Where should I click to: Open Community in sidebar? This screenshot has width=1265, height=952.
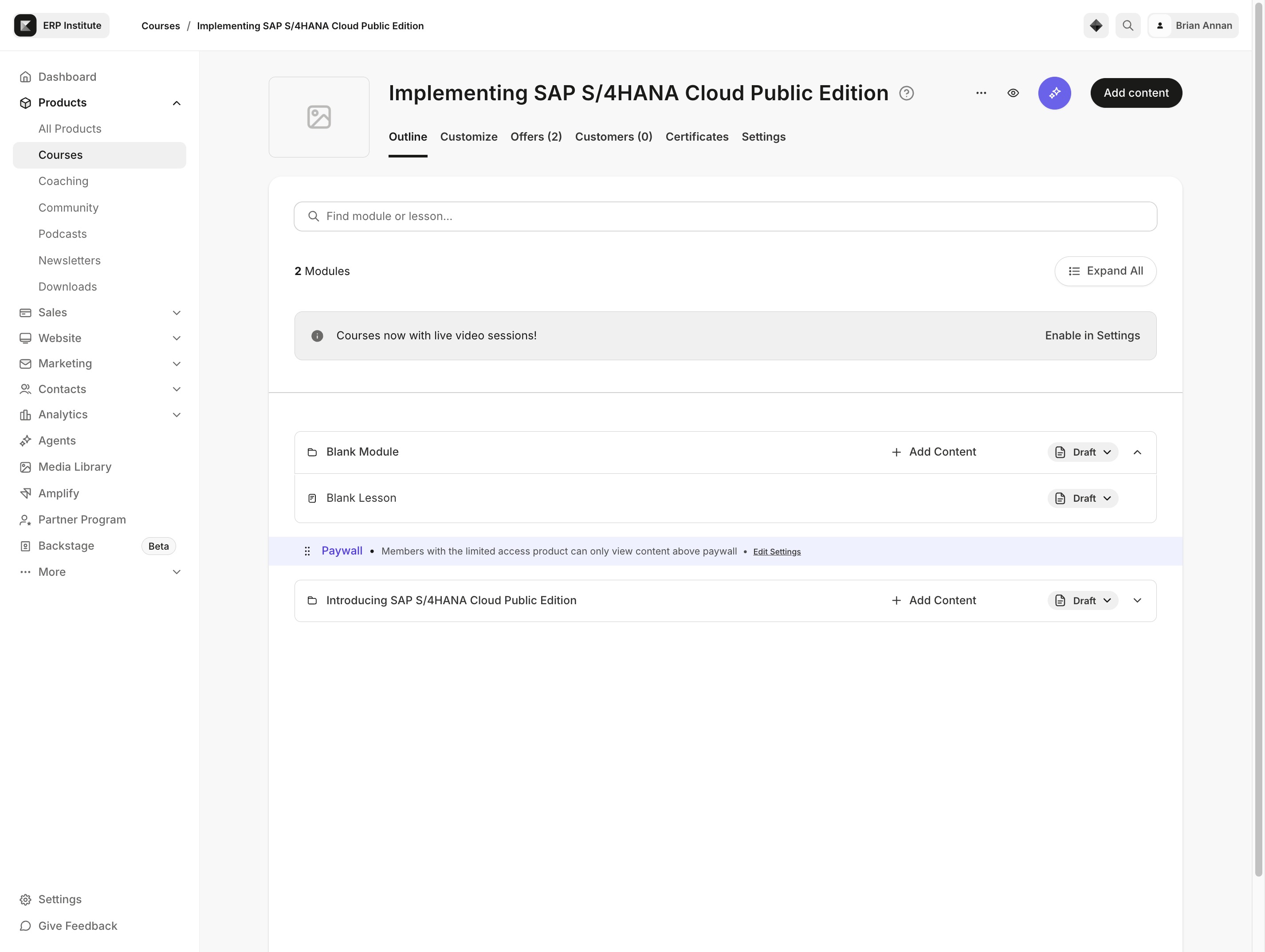(x=69, y=208)
